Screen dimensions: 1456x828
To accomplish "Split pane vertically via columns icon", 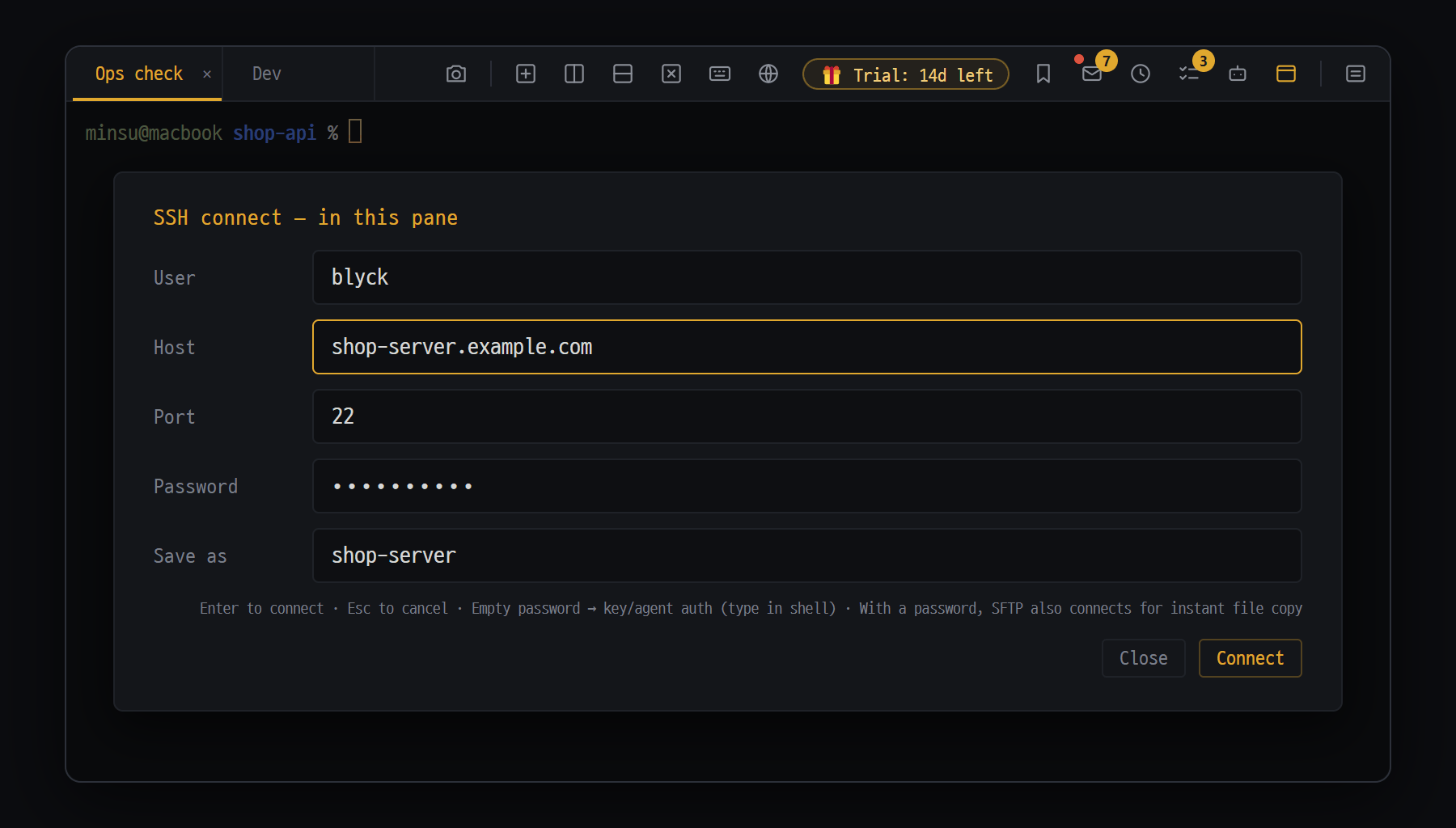I will 574,74.
